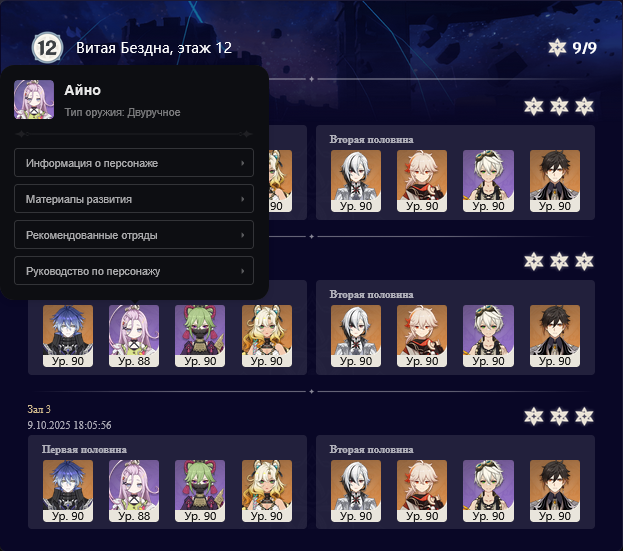Open Руководство по персонажу guide

click(134, 271)
